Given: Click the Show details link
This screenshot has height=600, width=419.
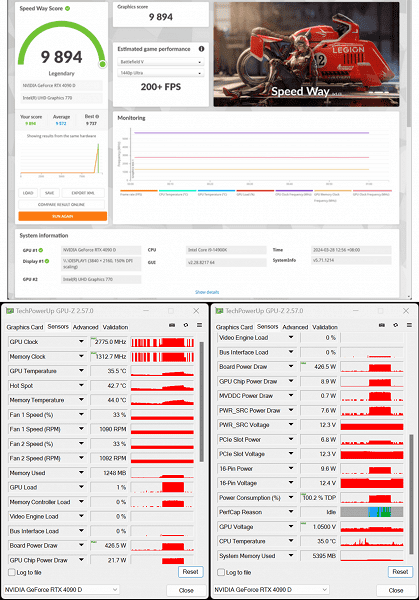Looking at the screenshot, I should [207, 292].
